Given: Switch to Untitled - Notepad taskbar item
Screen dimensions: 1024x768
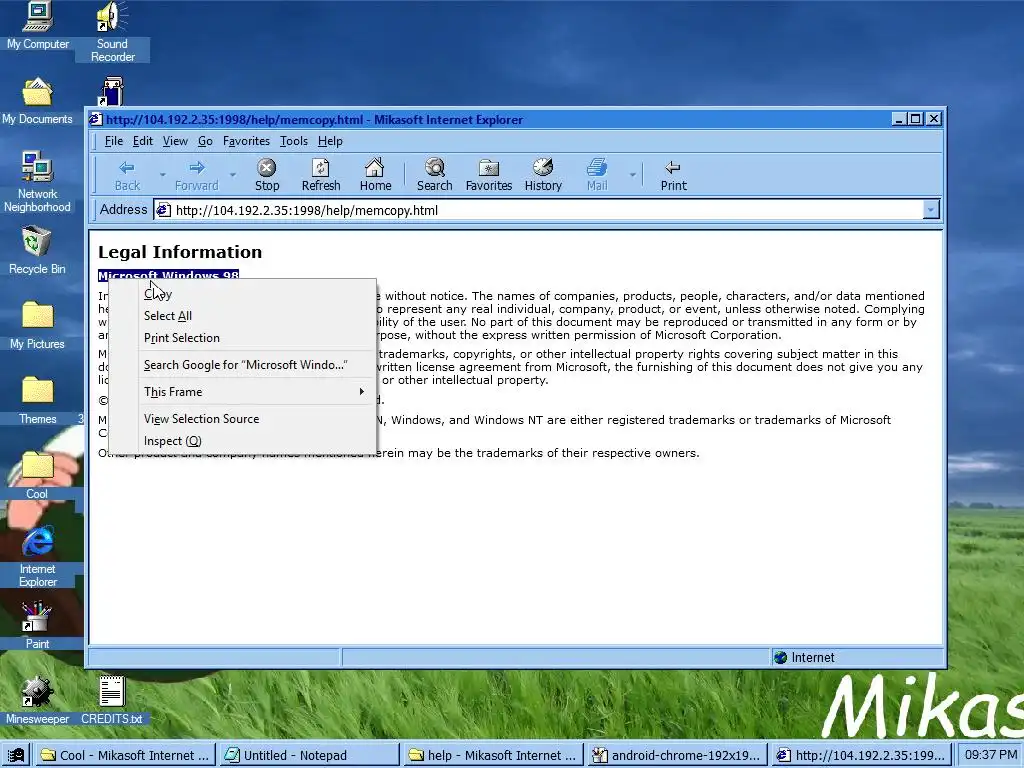Looking at the screenshot, I should [x=308, y=756].
